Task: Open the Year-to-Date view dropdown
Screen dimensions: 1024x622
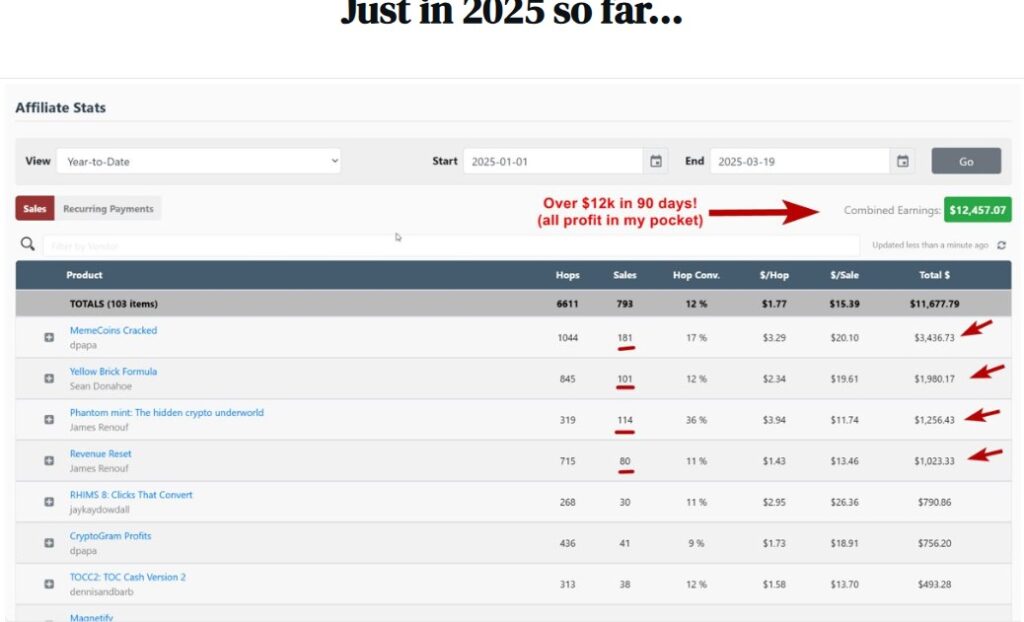Action: (x=197, y=161)
